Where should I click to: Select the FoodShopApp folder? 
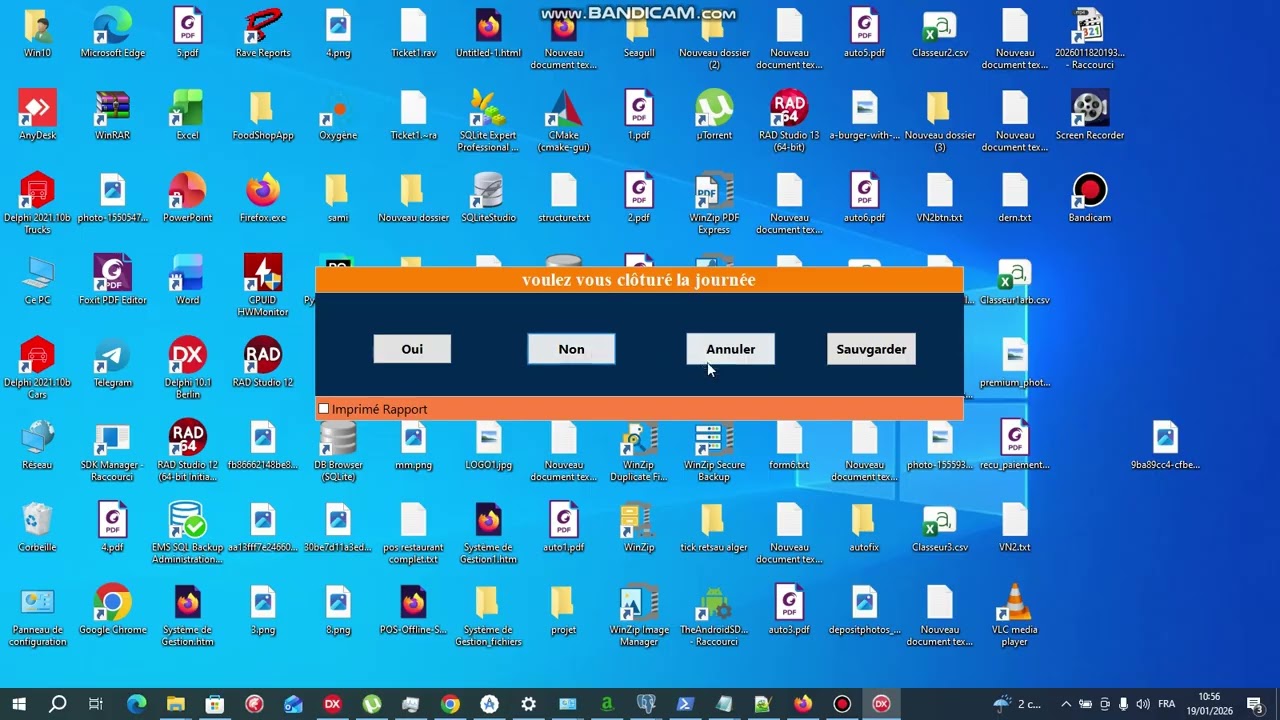click(x=263, y=115)
